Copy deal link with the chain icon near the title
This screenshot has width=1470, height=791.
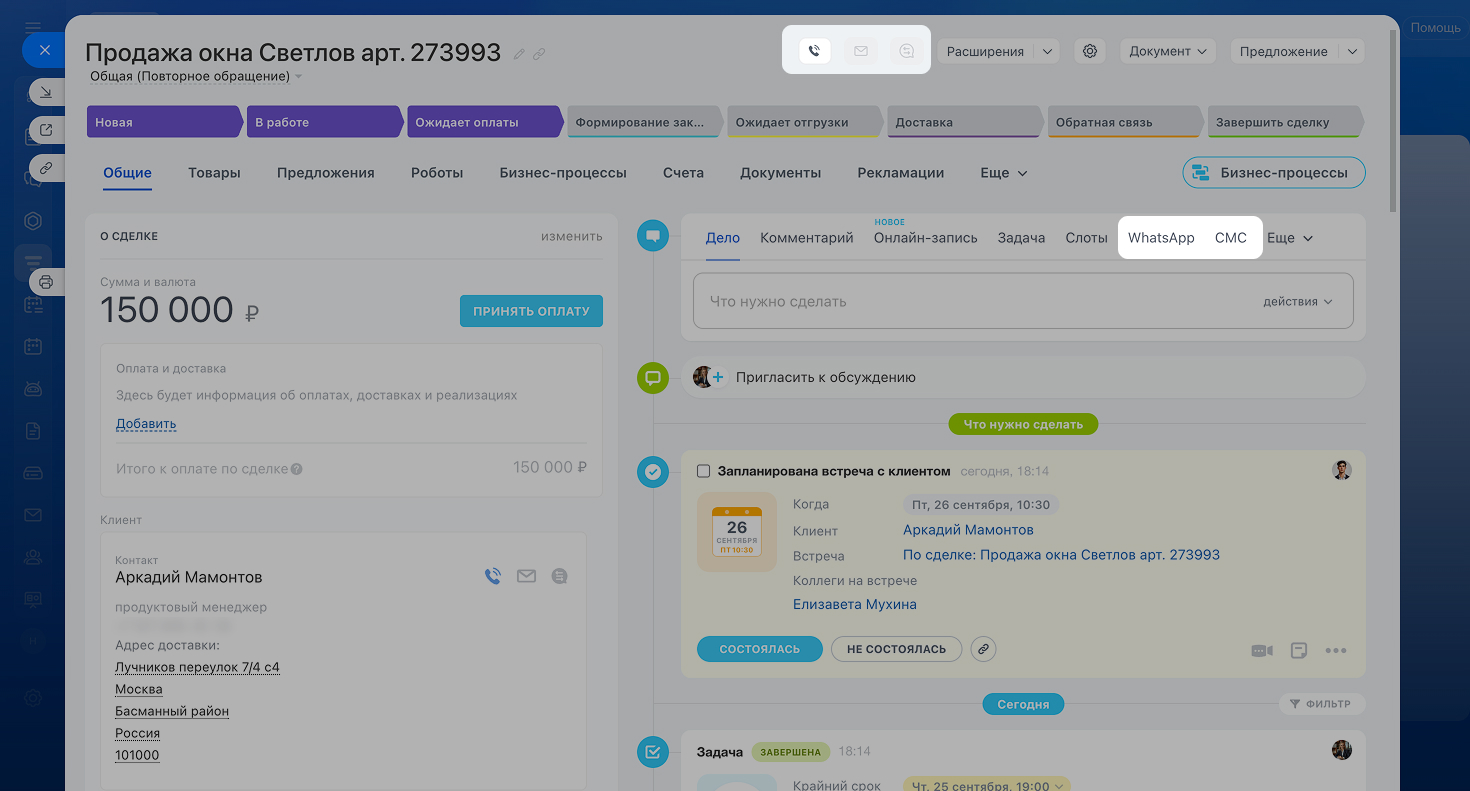tap(539, 54)
